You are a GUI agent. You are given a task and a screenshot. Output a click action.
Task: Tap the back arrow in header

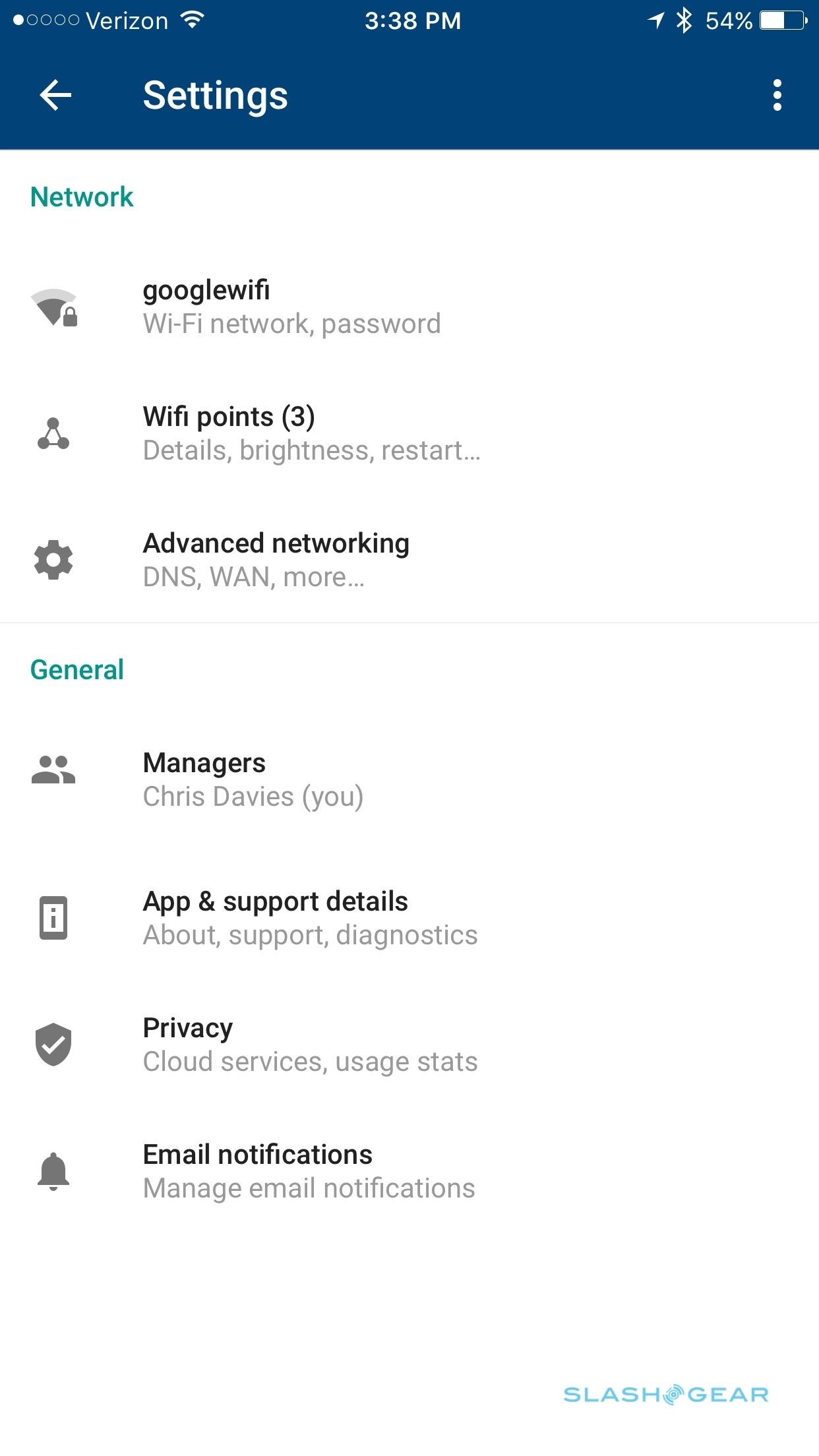pyautogui.click(x=55, y=96)
